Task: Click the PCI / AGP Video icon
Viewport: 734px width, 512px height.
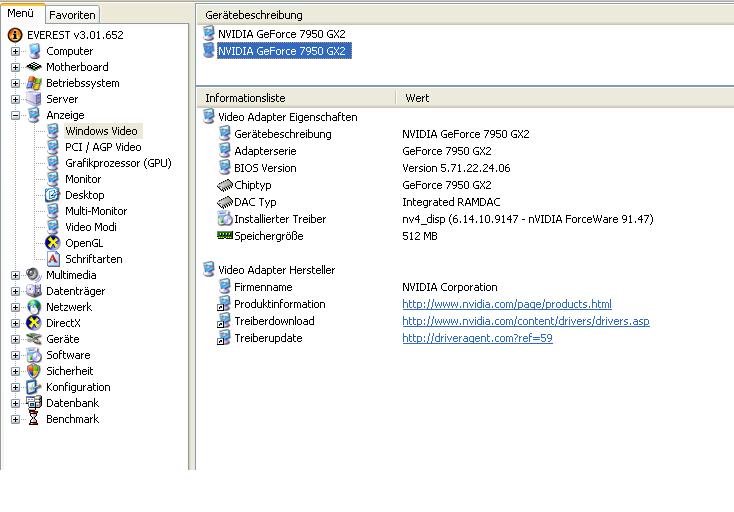Action: (53, 147)
